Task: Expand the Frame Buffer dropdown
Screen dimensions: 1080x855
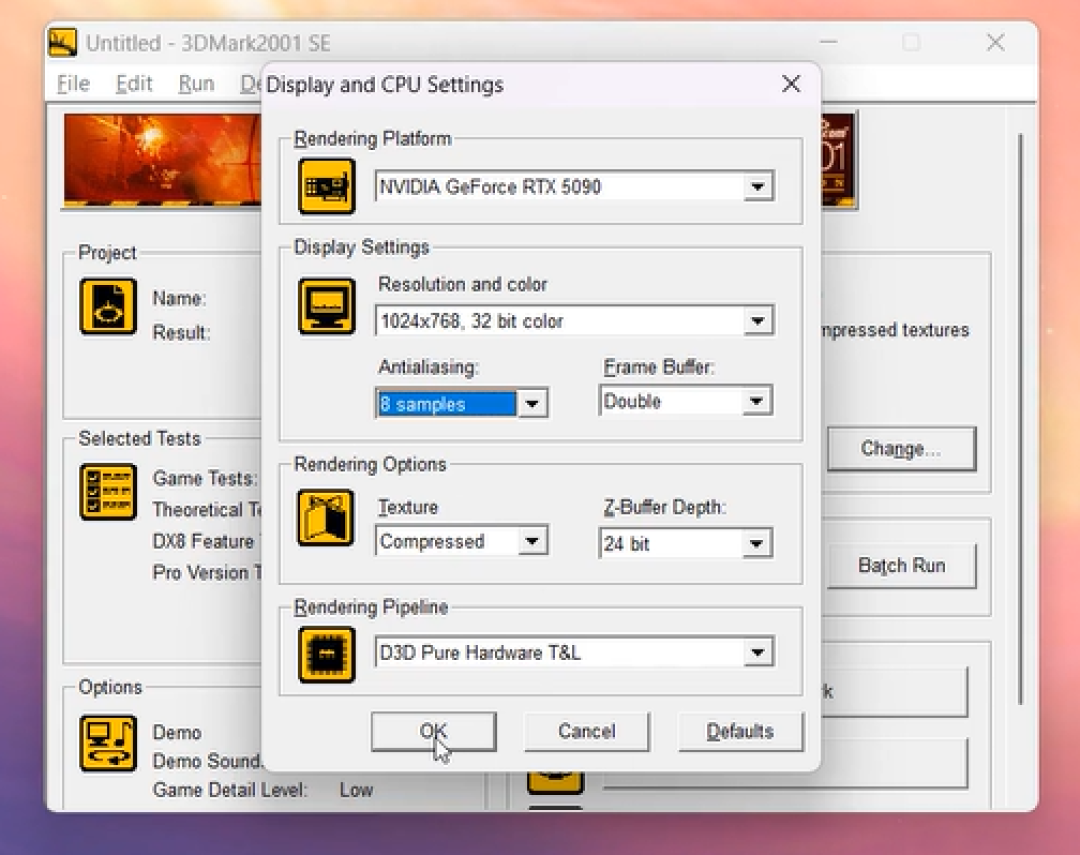Action: pos(685,401)
